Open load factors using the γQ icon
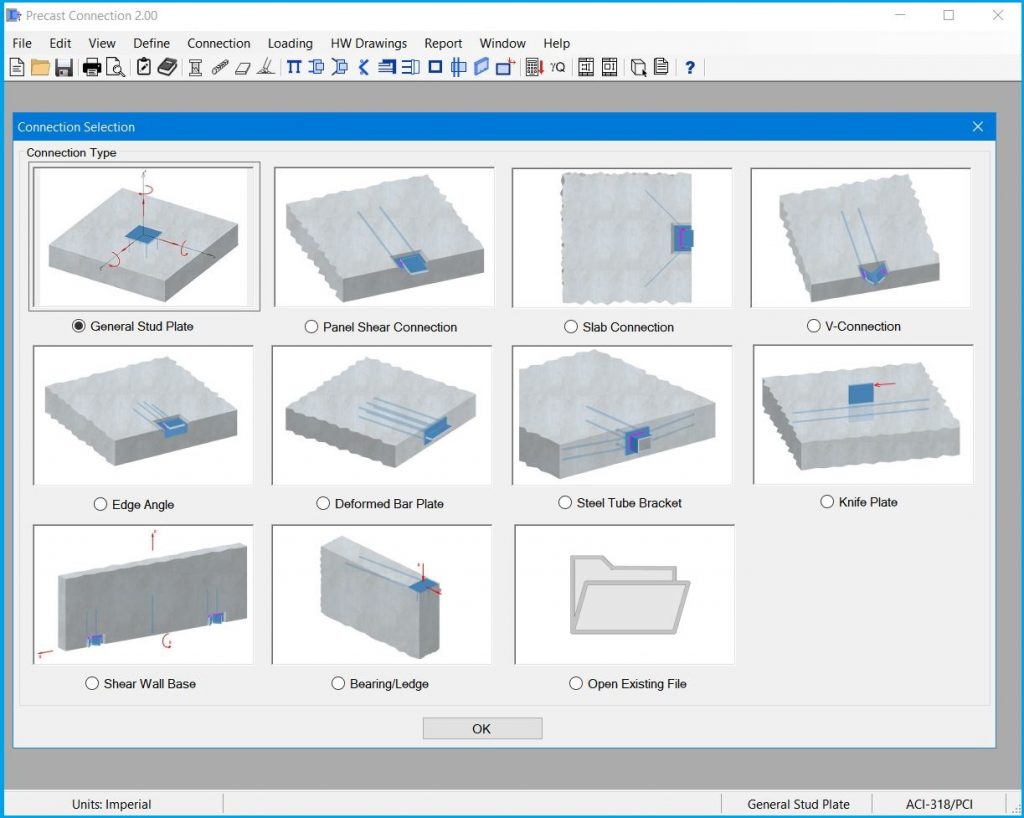This screenshot has width=1024, height=818. pyautogui.click(x=556, y=67)
